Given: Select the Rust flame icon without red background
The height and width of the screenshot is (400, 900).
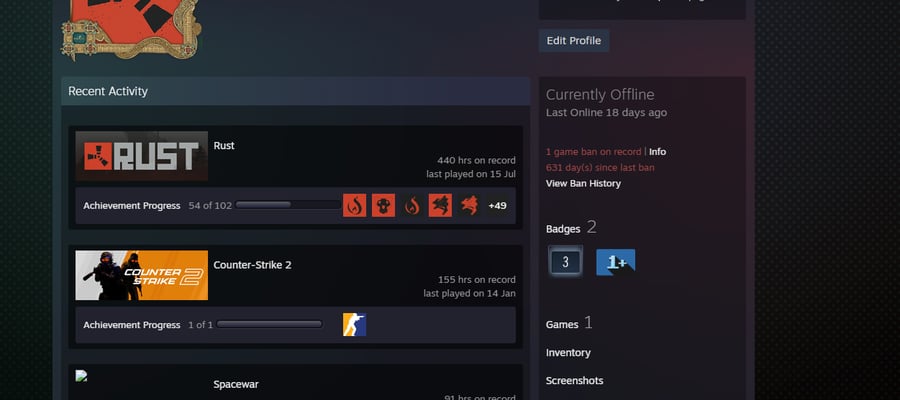Looking at the screenshot, I should click(412, 205).
